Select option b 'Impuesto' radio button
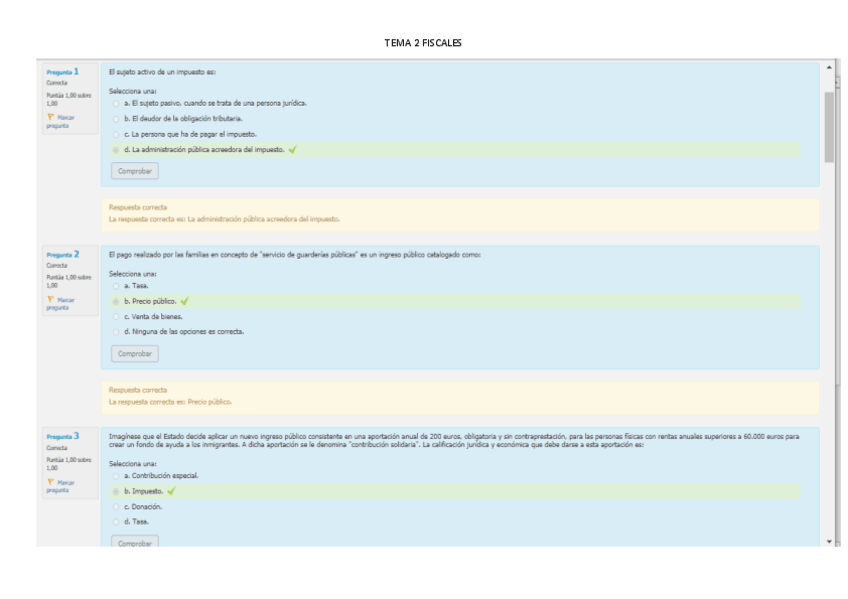 (116, 491)
